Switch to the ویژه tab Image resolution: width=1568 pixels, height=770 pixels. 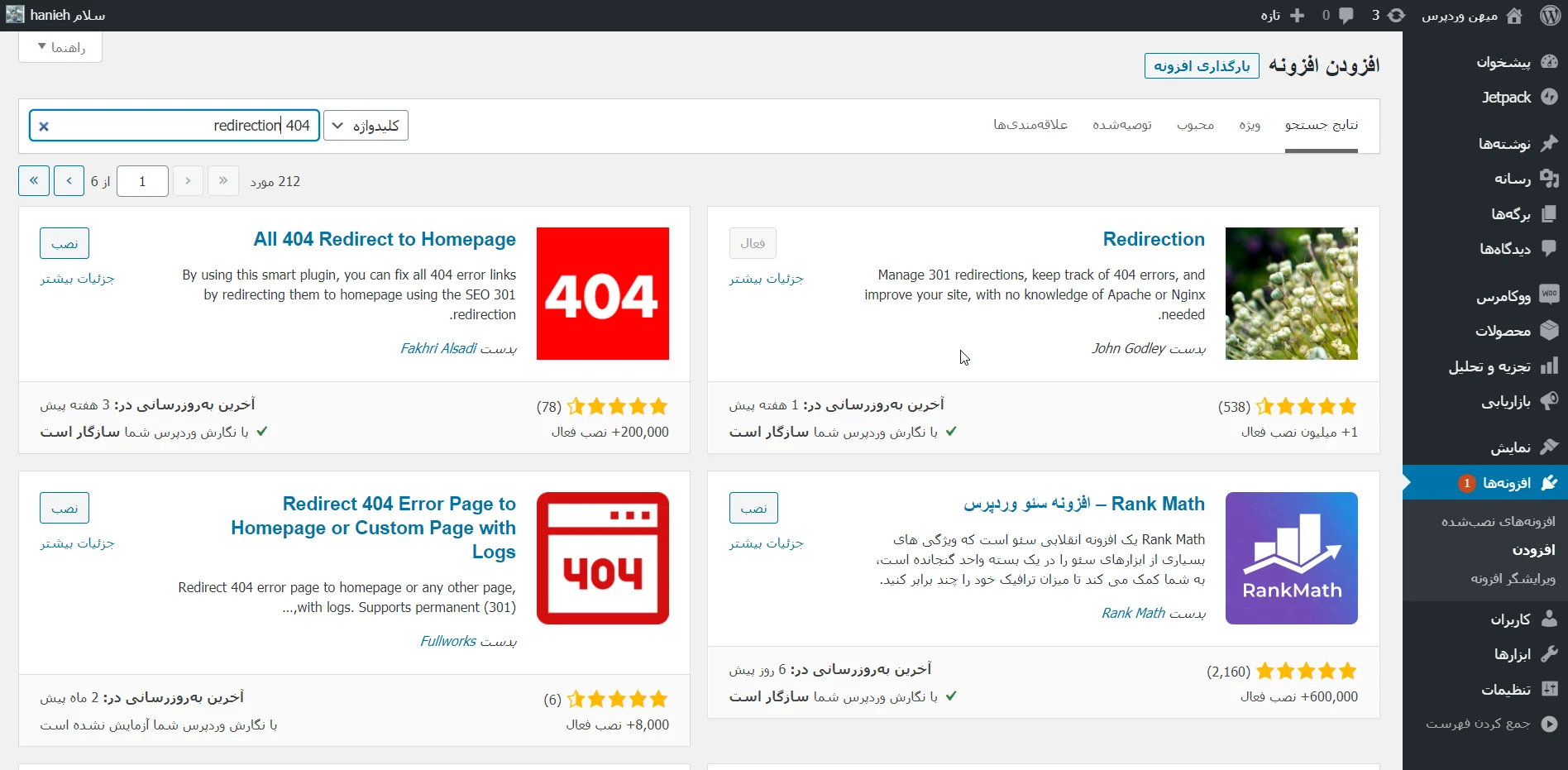pos(1250,125)
